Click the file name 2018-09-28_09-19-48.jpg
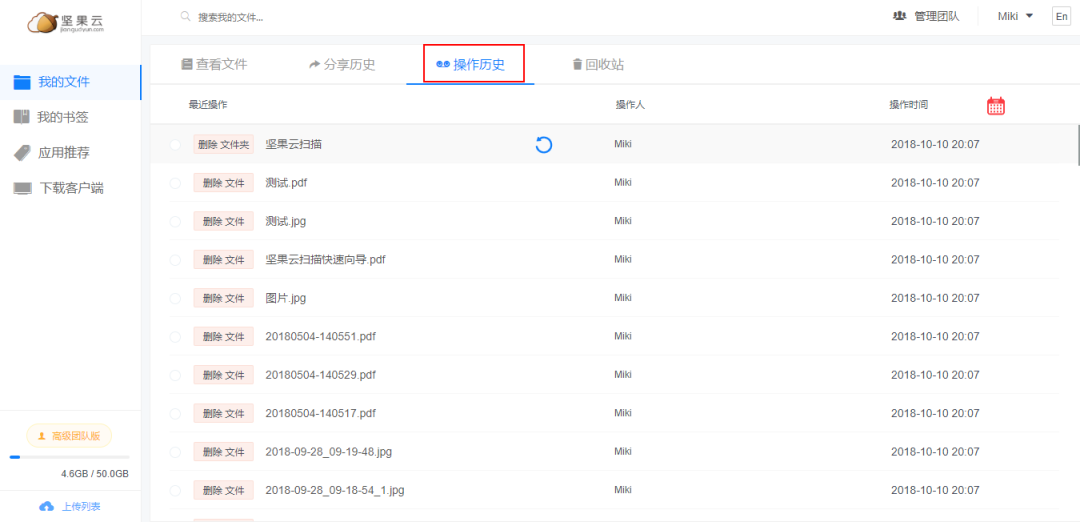The height and width of the screenshot is (522, 1080). (x=329, y=452)
